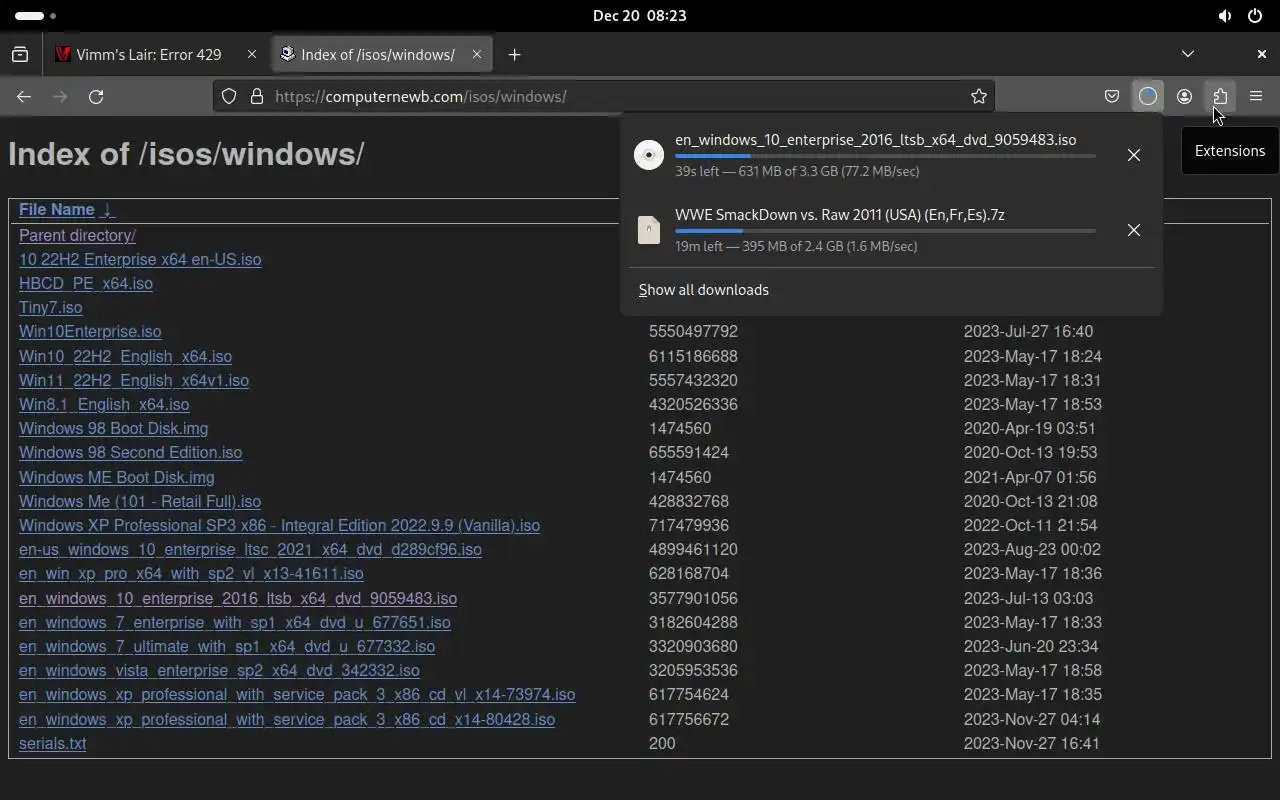Open the Parent directory/ link
The height and width of the screenshot is (800, 1280).
[77, 236]
